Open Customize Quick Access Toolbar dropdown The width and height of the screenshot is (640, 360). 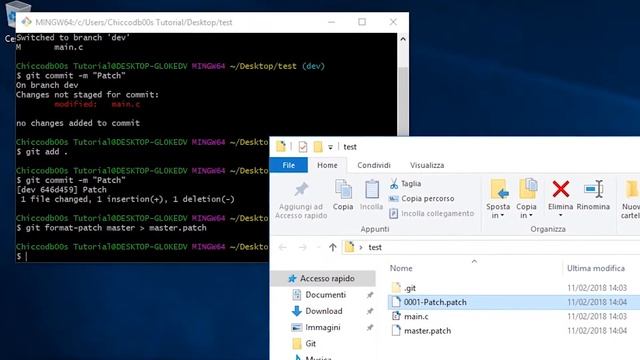330,147
